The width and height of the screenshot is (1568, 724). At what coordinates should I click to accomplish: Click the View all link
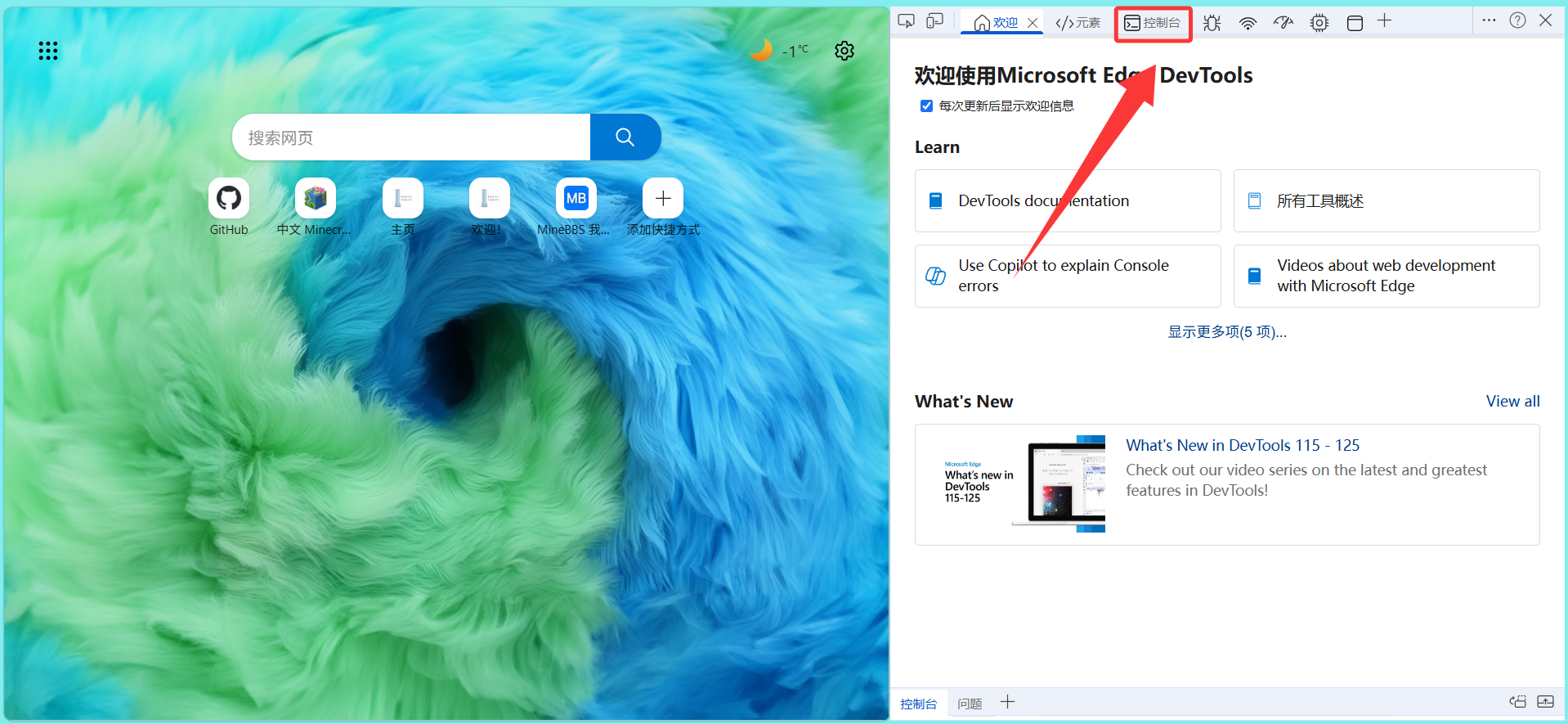[x=1512, y=401]
